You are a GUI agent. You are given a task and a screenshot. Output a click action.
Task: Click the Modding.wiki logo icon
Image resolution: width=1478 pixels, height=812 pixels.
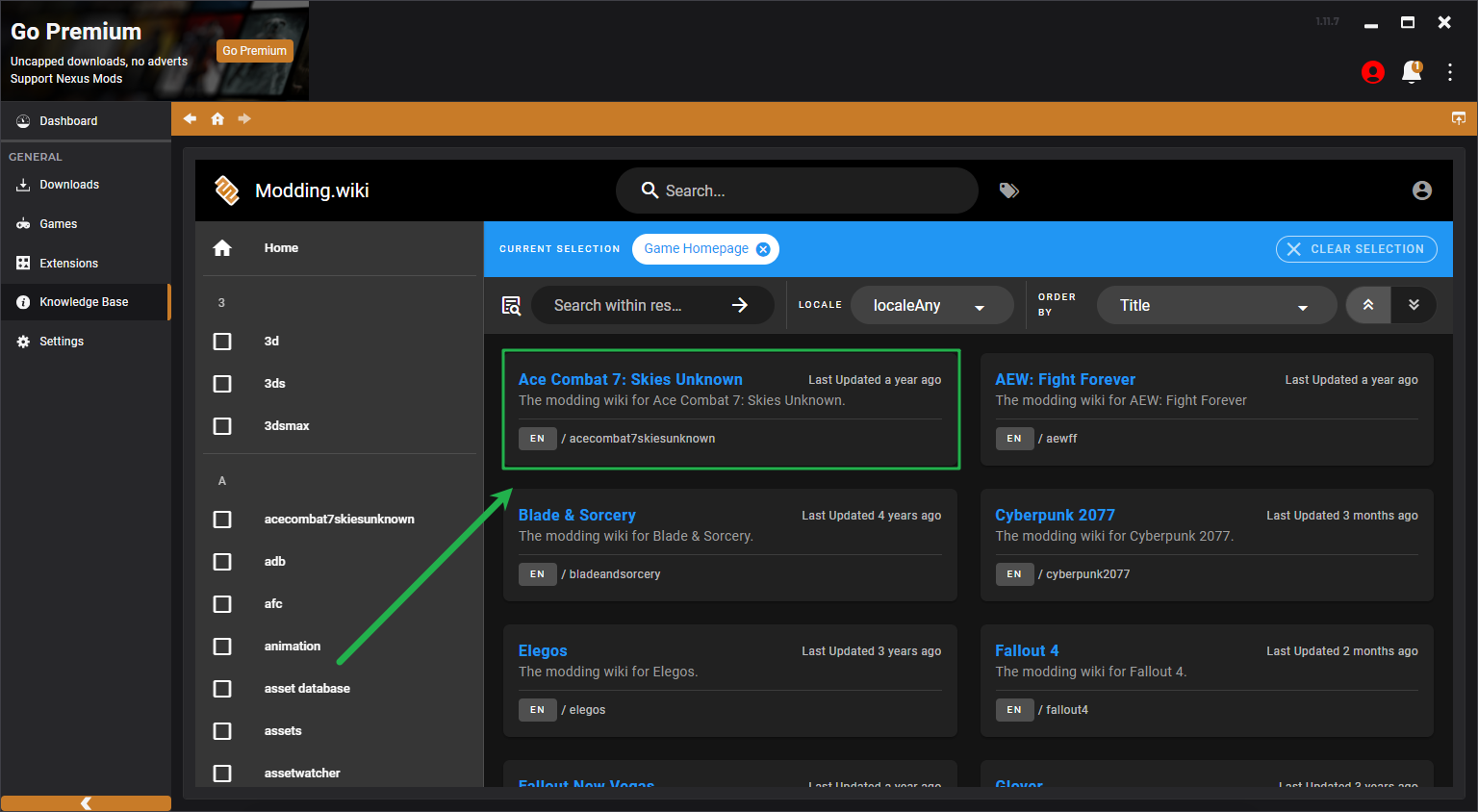click(x=227, y=190)
